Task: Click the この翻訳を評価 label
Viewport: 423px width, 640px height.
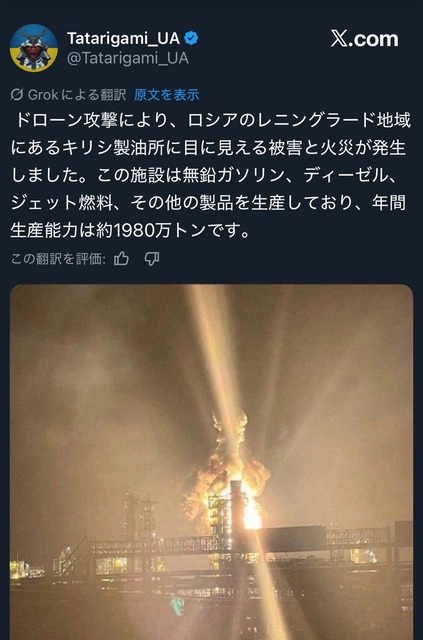Action: coord(58,259)
